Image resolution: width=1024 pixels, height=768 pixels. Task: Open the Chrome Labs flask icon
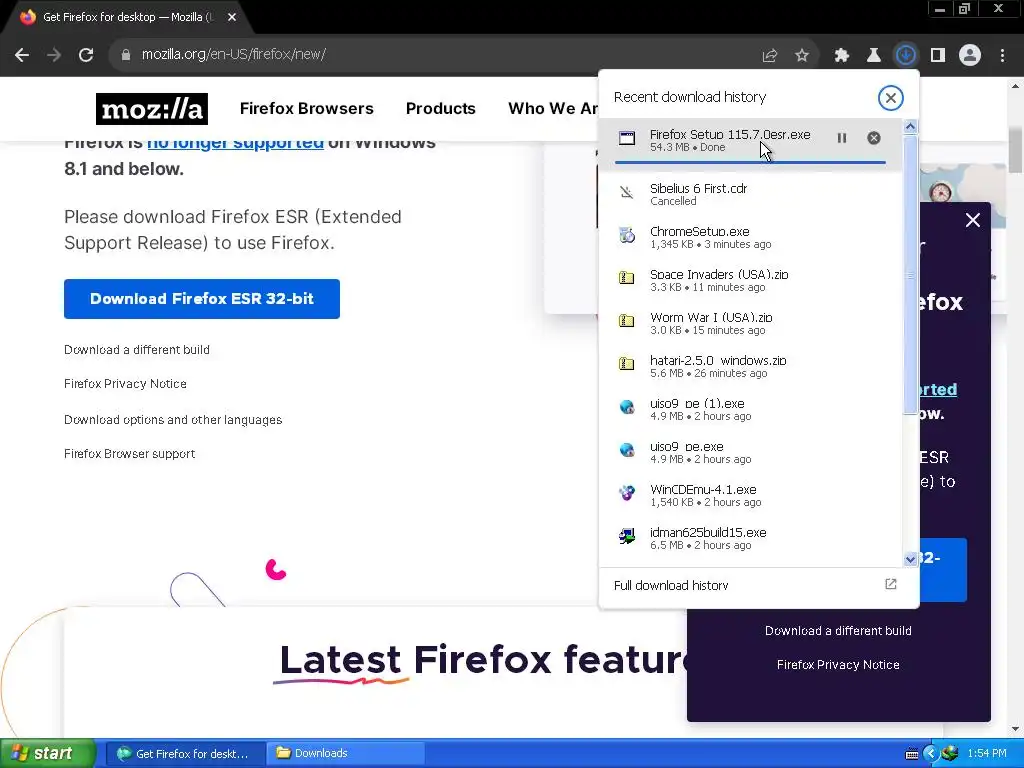[873, 56]
